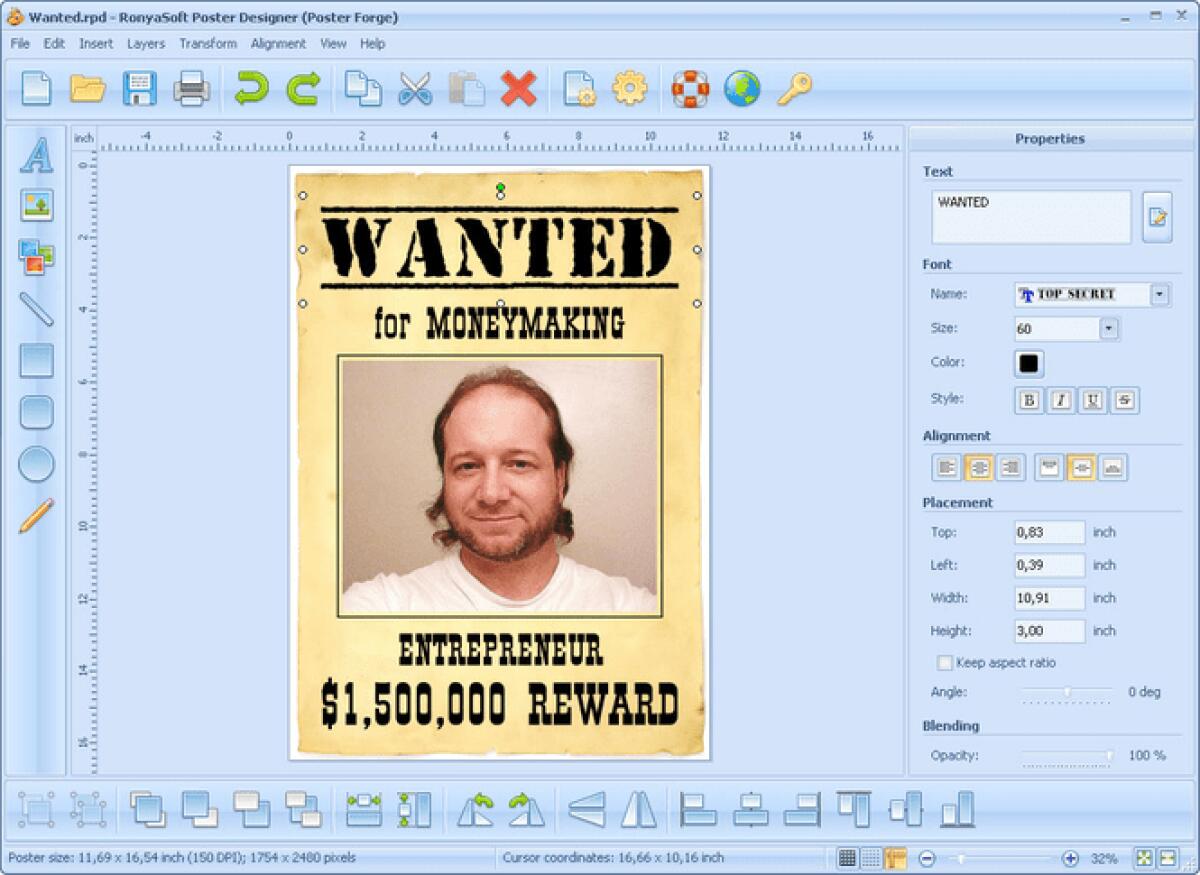Enable the Keep aspect ratio checkbox

click(944, 662)
